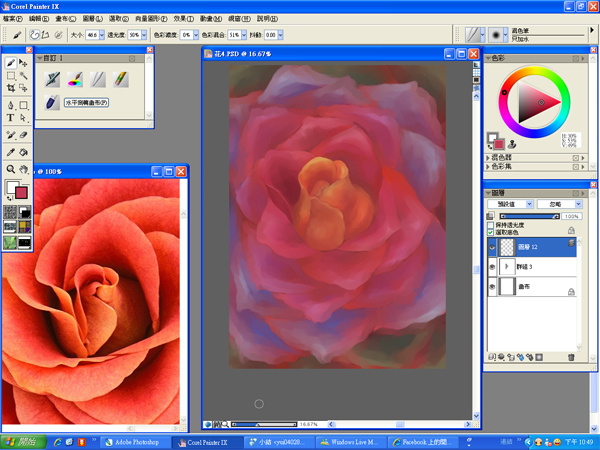Activate the Magnifier zoom tool
This screenshot has width=600, height=450.
[x=11, y=170]
